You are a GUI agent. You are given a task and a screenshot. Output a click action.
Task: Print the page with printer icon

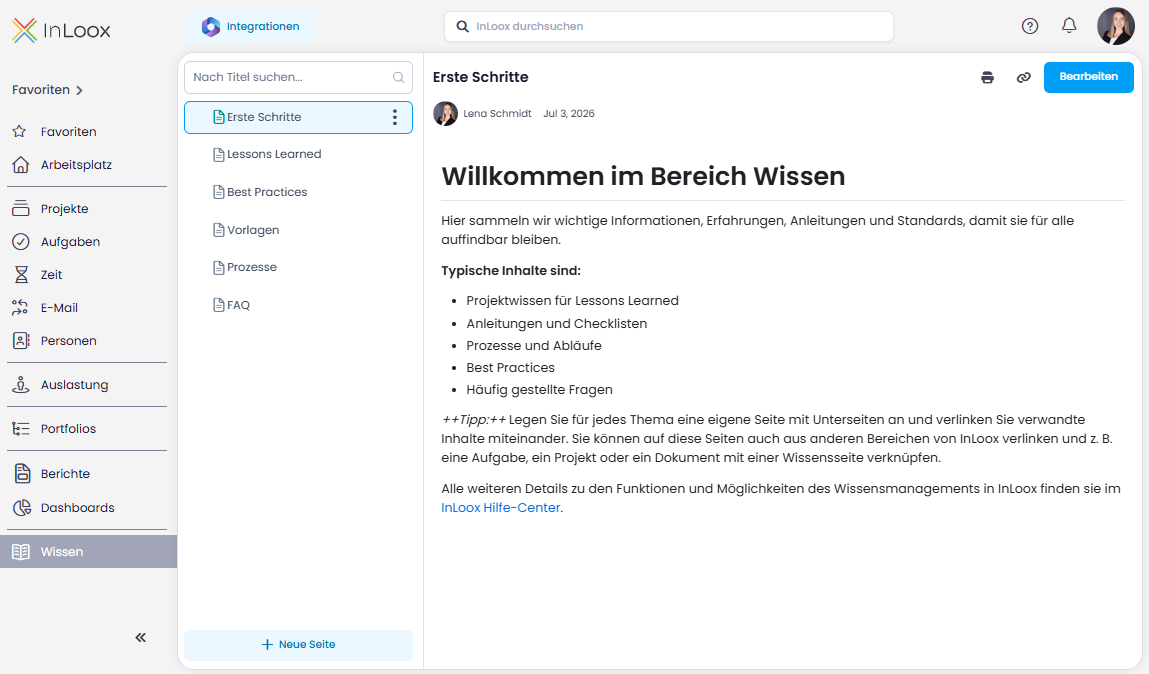[x=988, y=77]
